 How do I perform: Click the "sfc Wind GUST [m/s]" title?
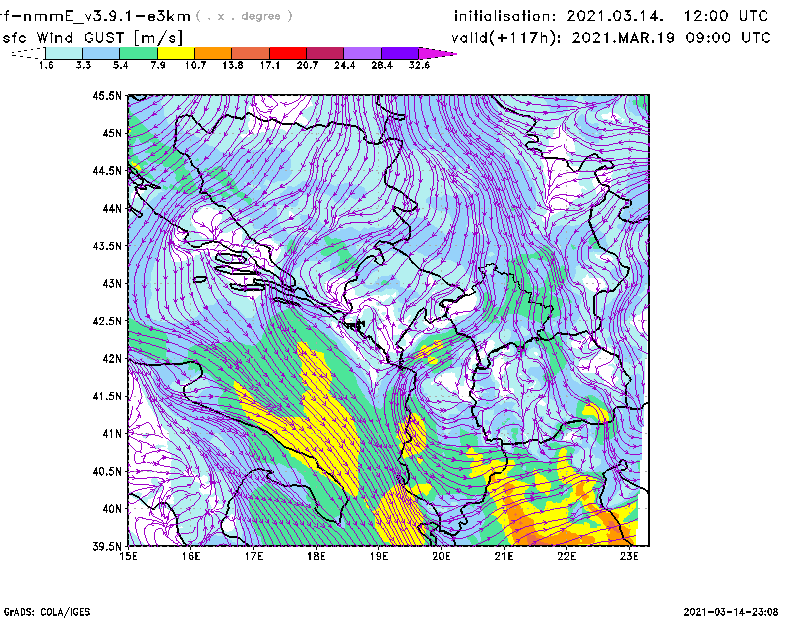point(92,38)
